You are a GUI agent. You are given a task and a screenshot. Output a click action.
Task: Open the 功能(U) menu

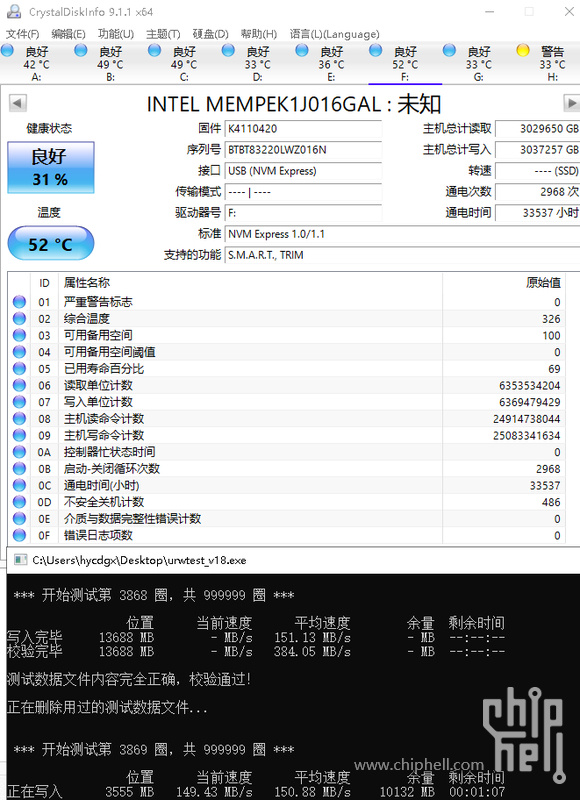(116, 34)
